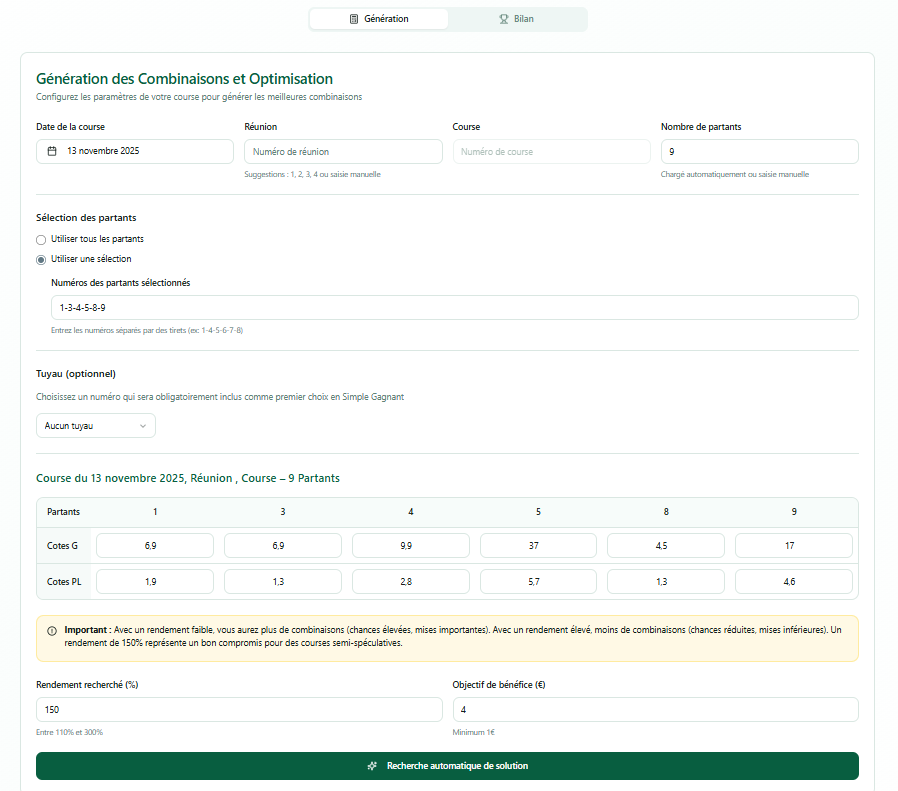Screen dimensions: 898x791
Task: Click the Bilan tab trophy icon
Action: click(x=504, y=19)
